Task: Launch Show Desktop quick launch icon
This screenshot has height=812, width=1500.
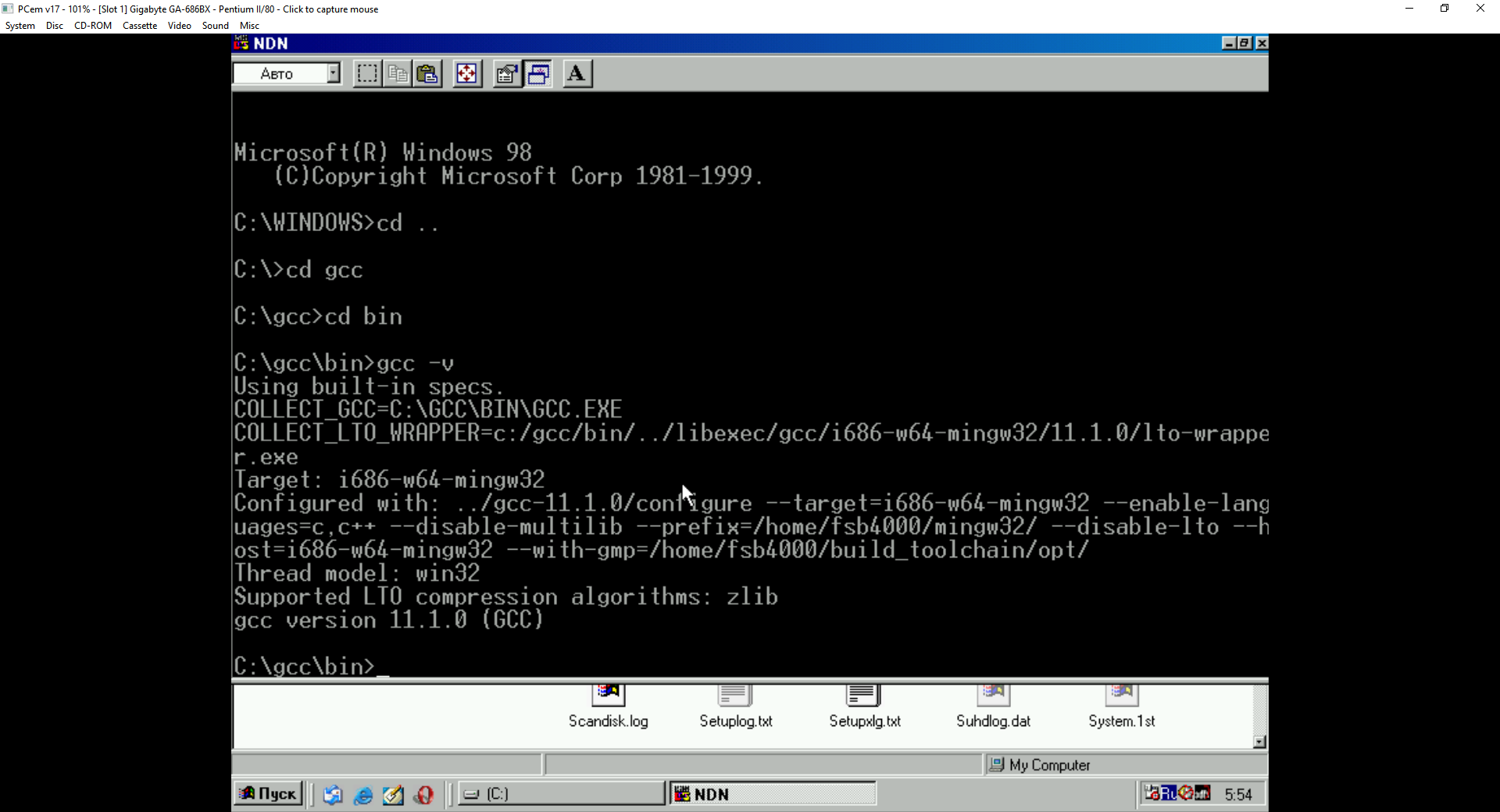Action: coord(333,795)
